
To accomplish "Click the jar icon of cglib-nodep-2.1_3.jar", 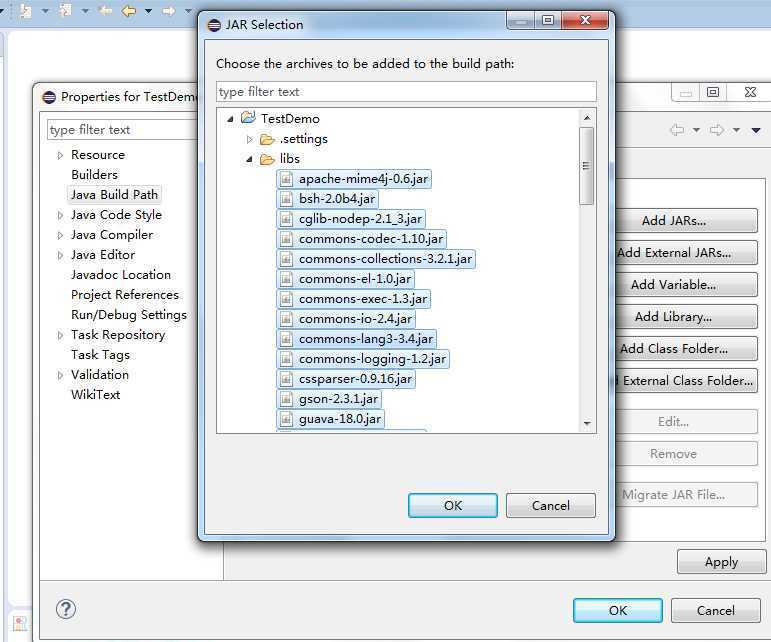I will coord(286,219).
